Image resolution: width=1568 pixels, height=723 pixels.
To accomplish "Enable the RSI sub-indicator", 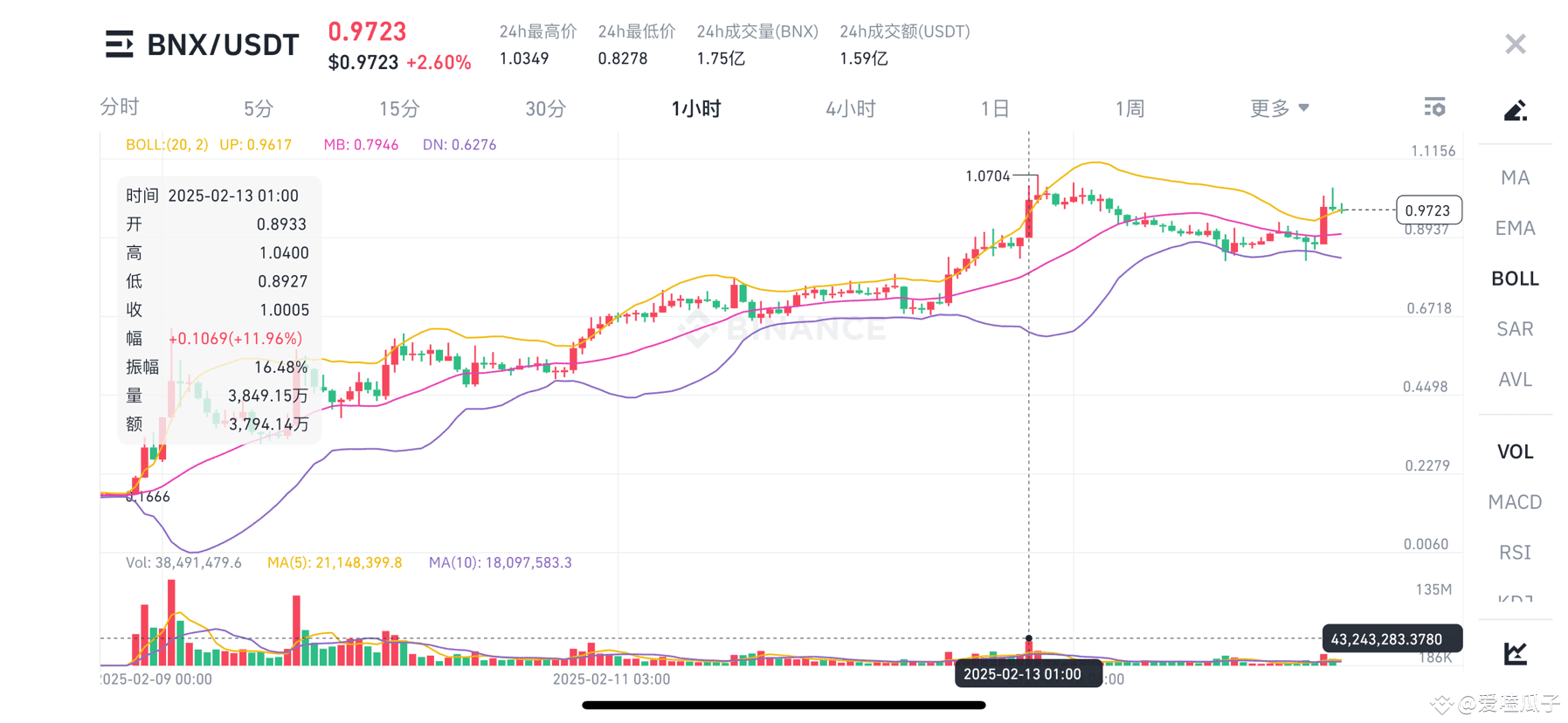I will pos(1515,553).
